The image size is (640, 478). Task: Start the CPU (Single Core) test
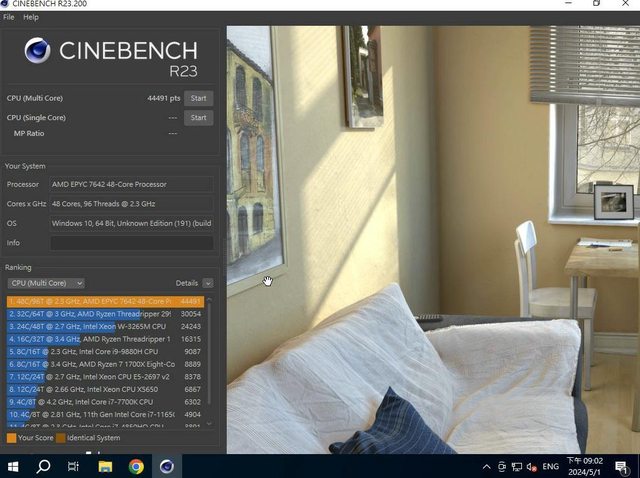pyautogui.click(x=198, y=117)
